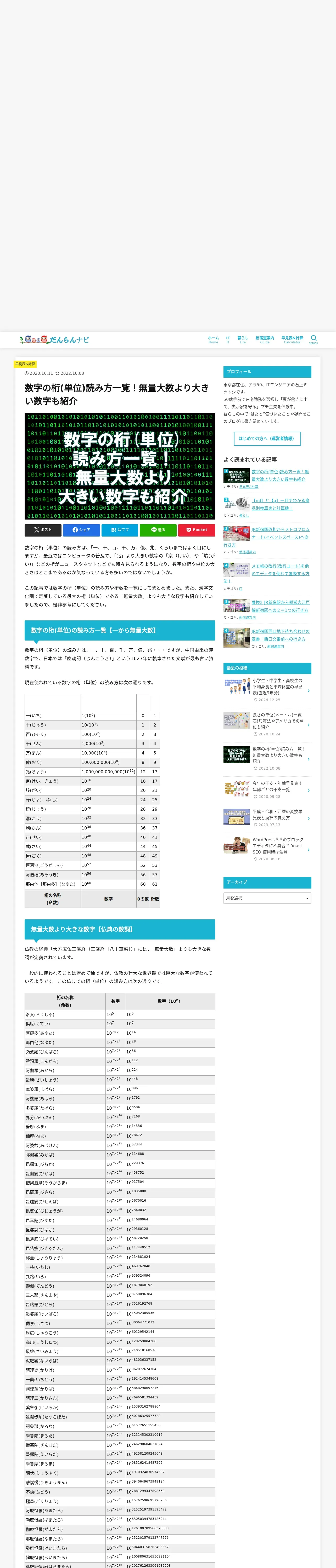This screenshot has height=1568, width=336.
Task: Open popular post JR新宿駅改札からメトロプロムナード link
Action: tap(266, 537)
